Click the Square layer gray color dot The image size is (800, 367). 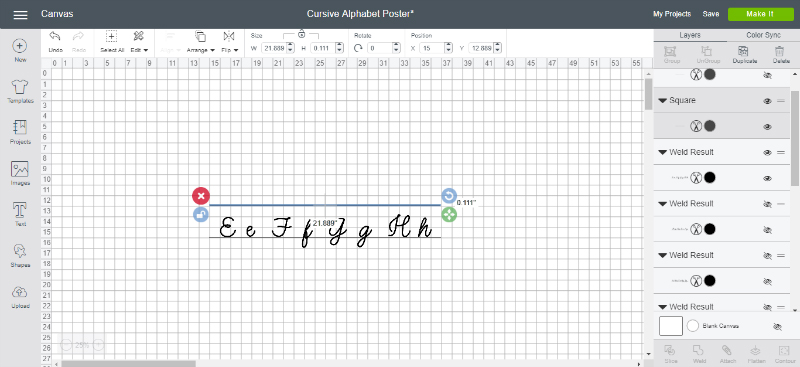coord(709,126)
